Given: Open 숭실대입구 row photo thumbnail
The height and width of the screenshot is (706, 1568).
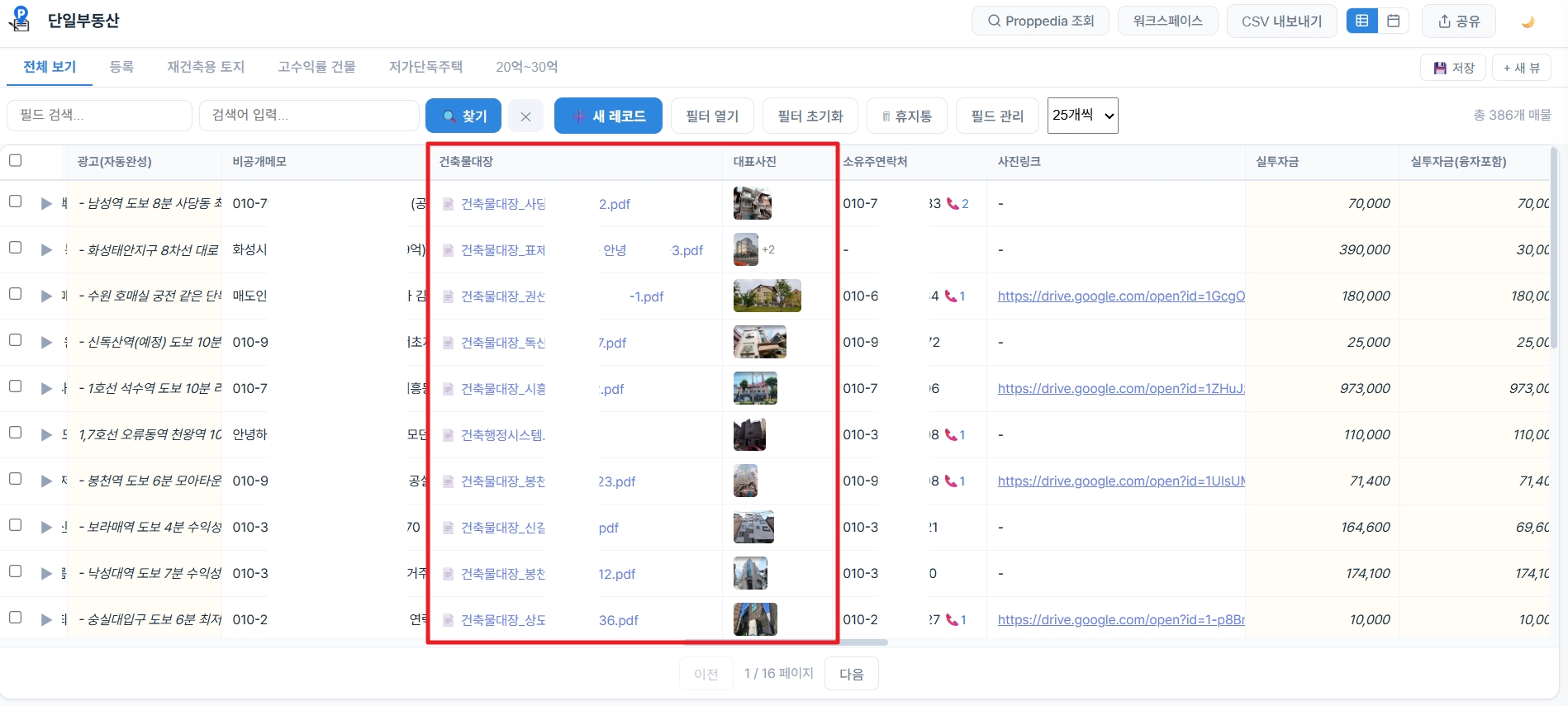Looking at the screenshot, I should click(755, 619).
